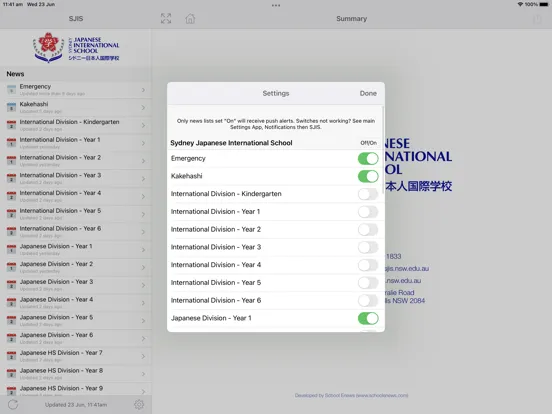552x414 pixels.
Task: Switch on International Division - Year 3 alerts
Action: click(x=368, y=247)
